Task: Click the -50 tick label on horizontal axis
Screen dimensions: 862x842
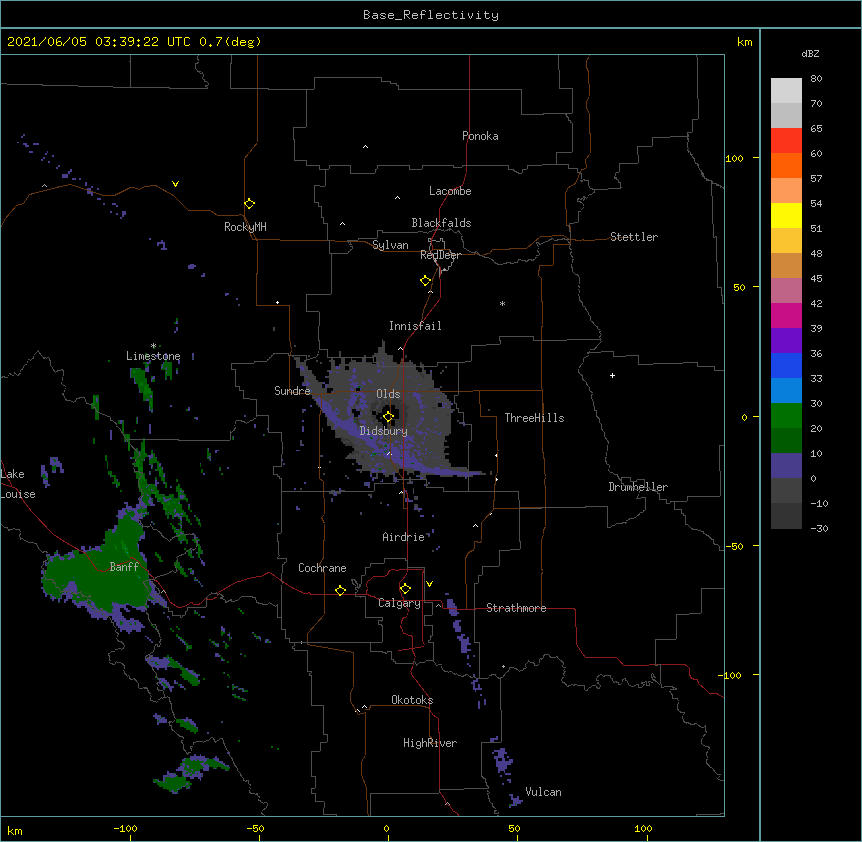Action: pos(255,828)
